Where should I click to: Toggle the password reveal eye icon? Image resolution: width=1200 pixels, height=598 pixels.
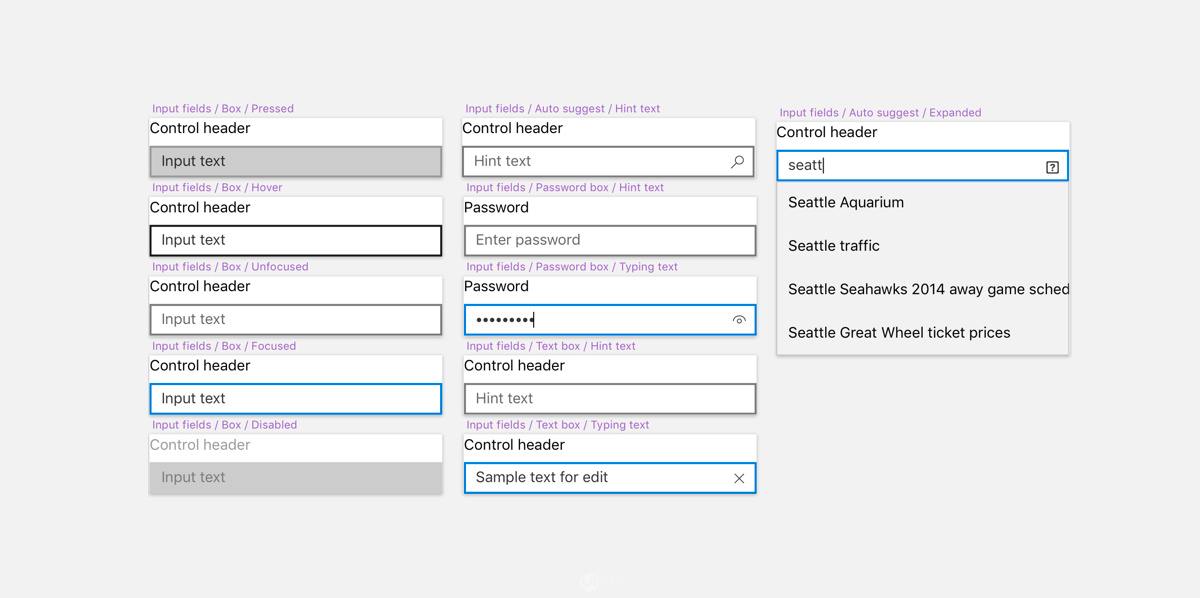(739, 320)
